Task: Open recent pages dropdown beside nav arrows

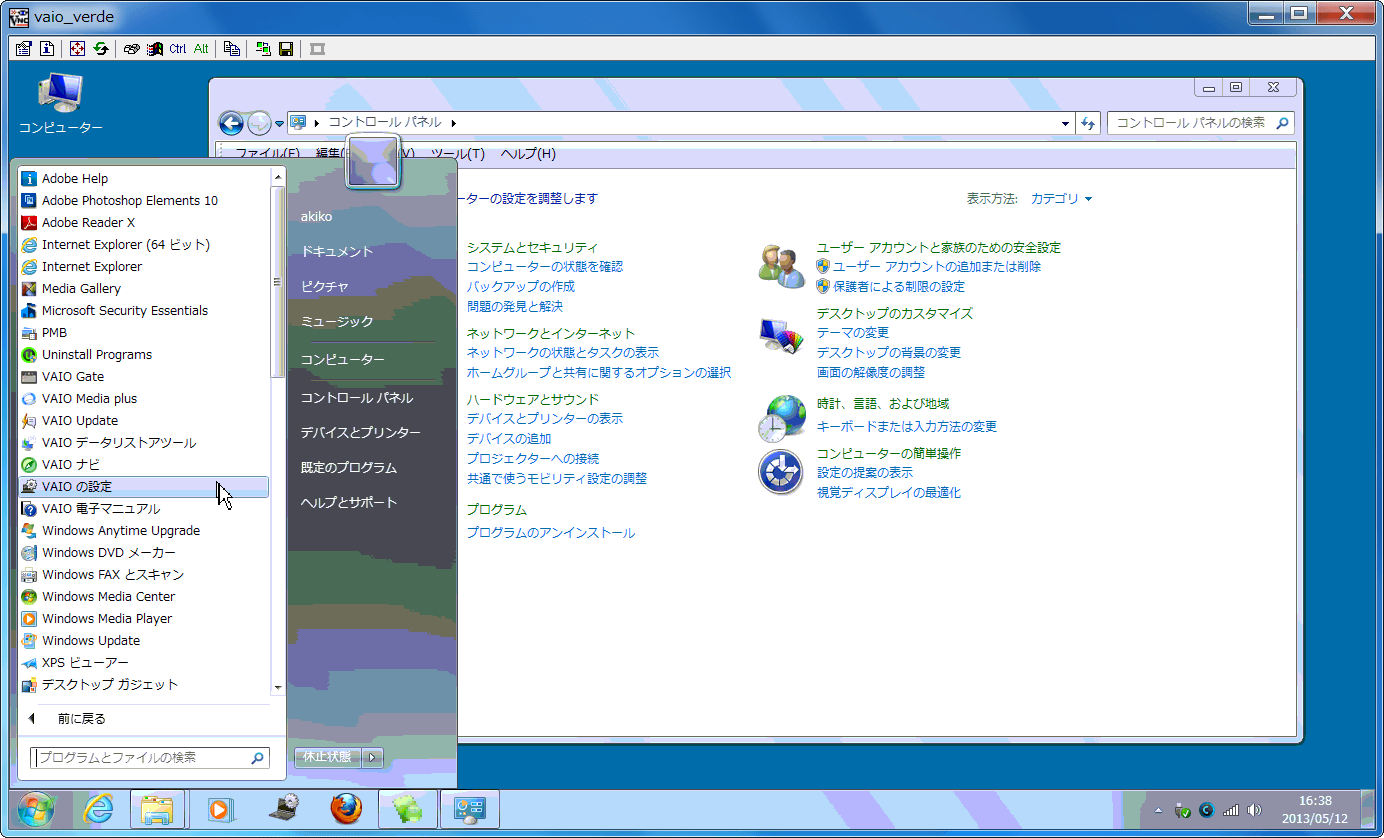Action: coord(280,123)
